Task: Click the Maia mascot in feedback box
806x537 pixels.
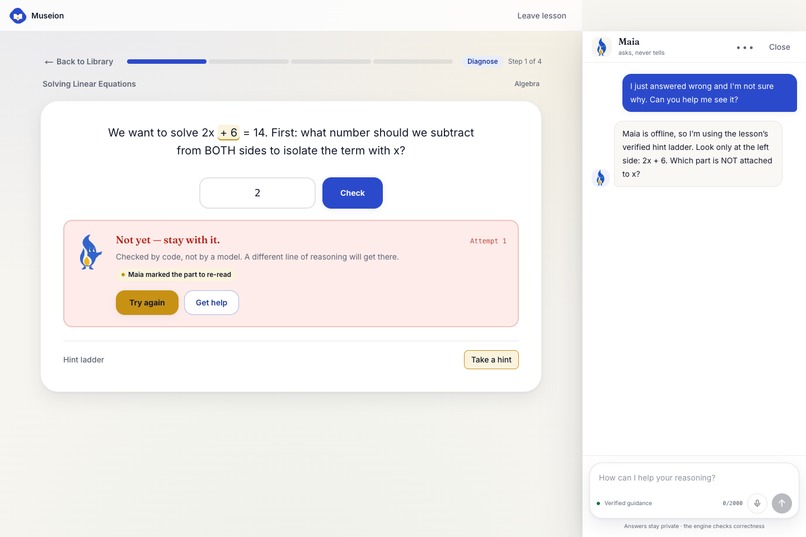Action: [x=90, y=252]
